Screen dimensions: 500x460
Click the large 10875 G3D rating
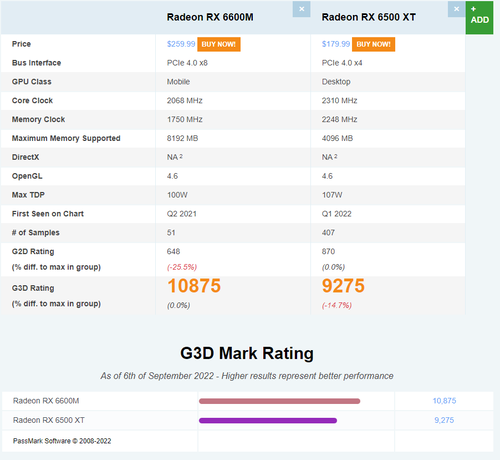194,286
